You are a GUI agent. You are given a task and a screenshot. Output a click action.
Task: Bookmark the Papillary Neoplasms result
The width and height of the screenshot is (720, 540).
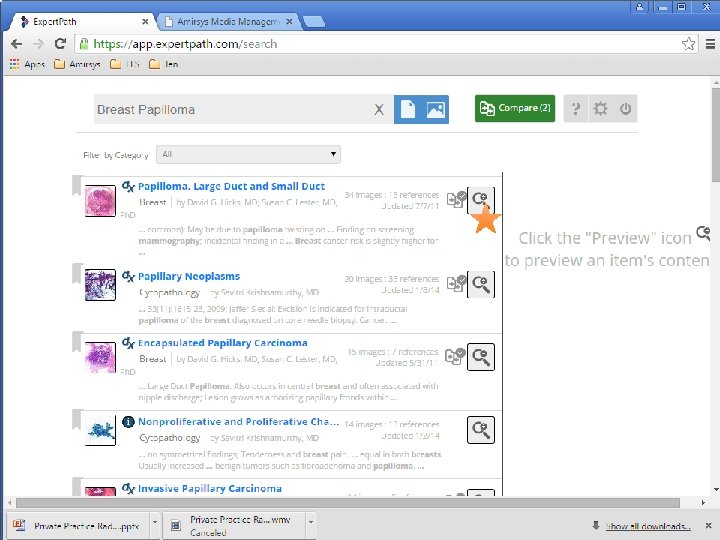click(77, 273)
